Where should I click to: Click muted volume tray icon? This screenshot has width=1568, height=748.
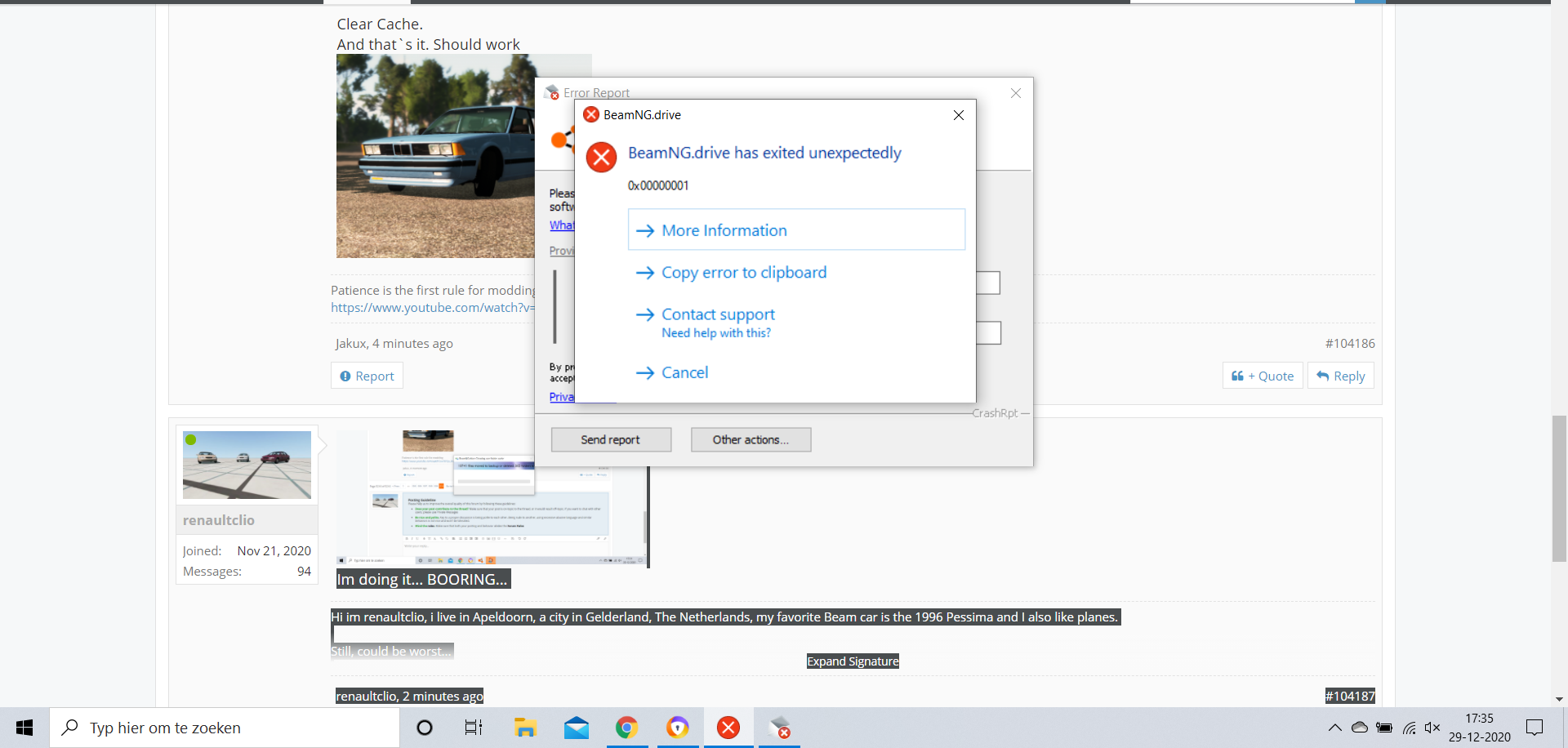click(x=1432, y=728)
